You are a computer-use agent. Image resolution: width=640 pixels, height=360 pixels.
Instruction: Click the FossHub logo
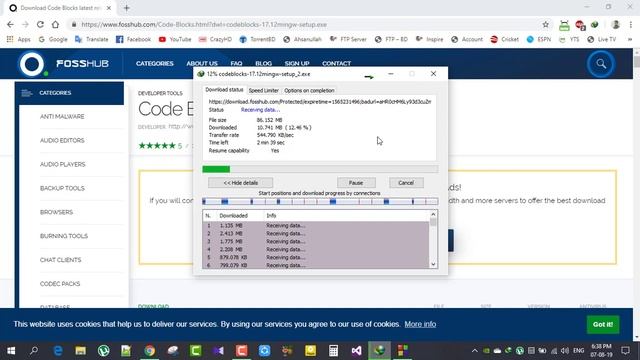click(64, 64)
